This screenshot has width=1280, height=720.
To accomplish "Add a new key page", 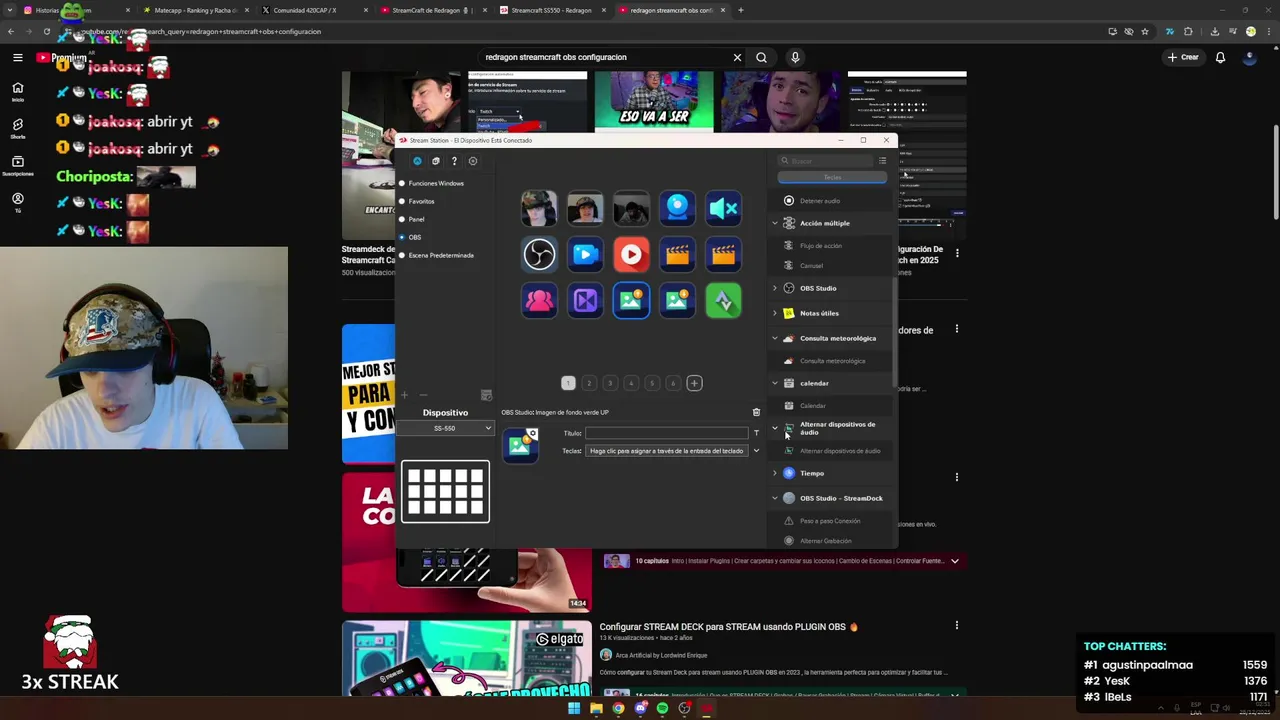I will coord(694,383).
